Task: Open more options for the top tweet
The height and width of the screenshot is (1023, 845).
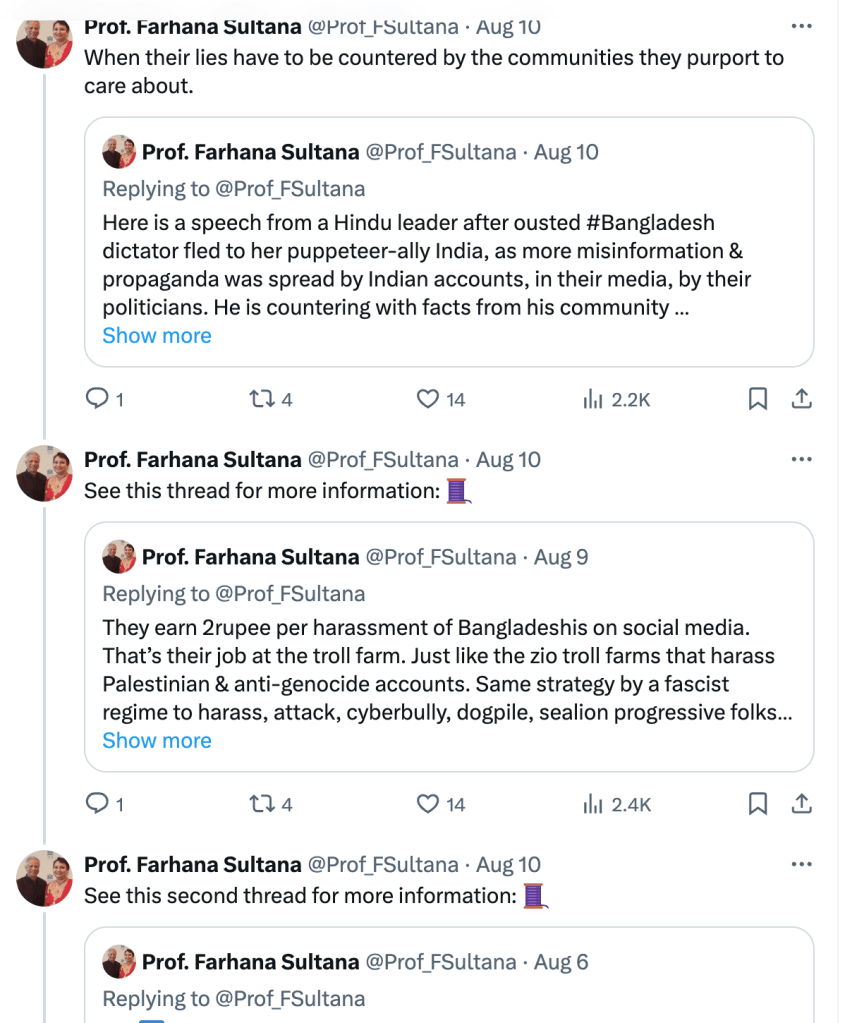Action: point(801,26)
